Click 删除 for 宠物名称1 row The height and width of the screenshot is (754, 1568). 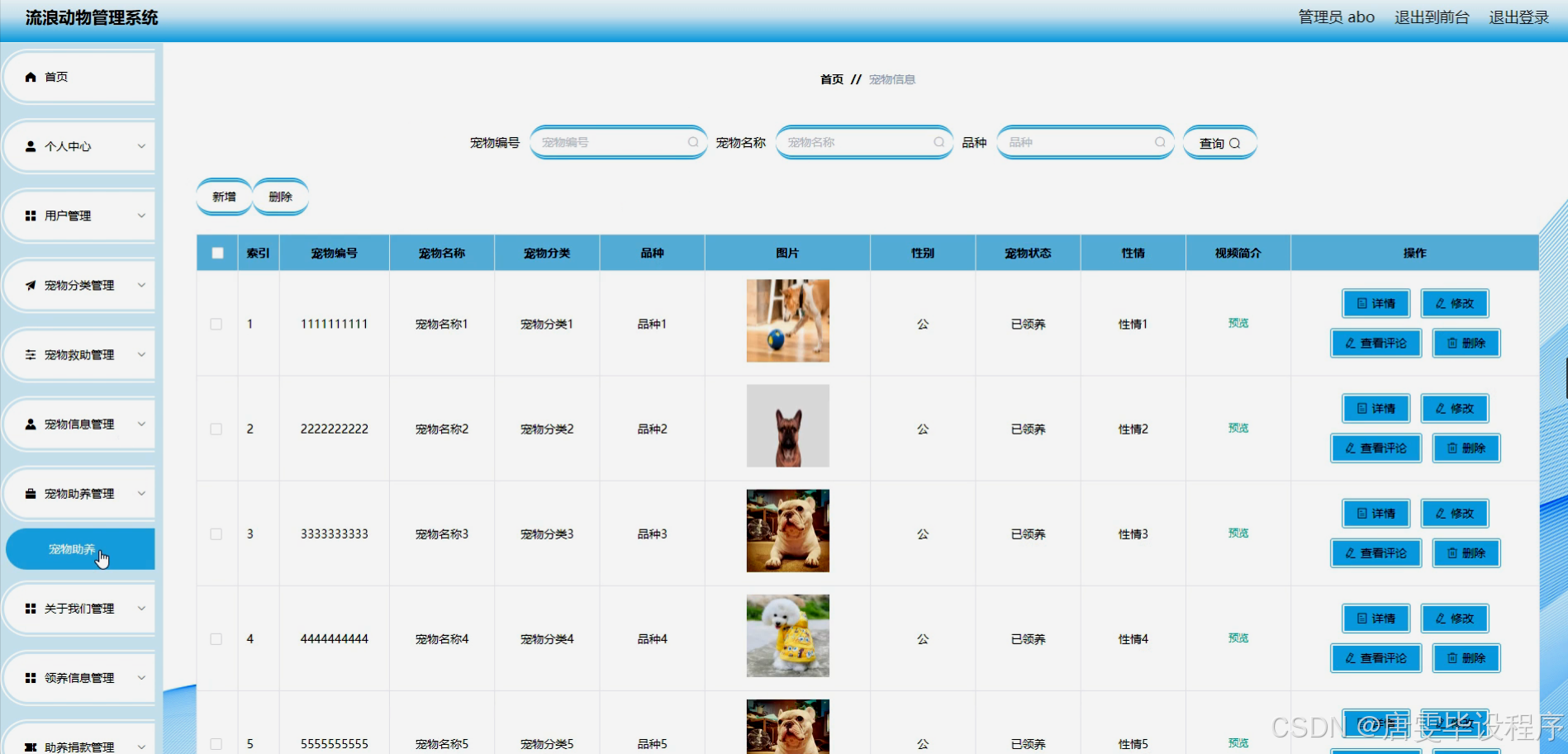click(1466, 343)
